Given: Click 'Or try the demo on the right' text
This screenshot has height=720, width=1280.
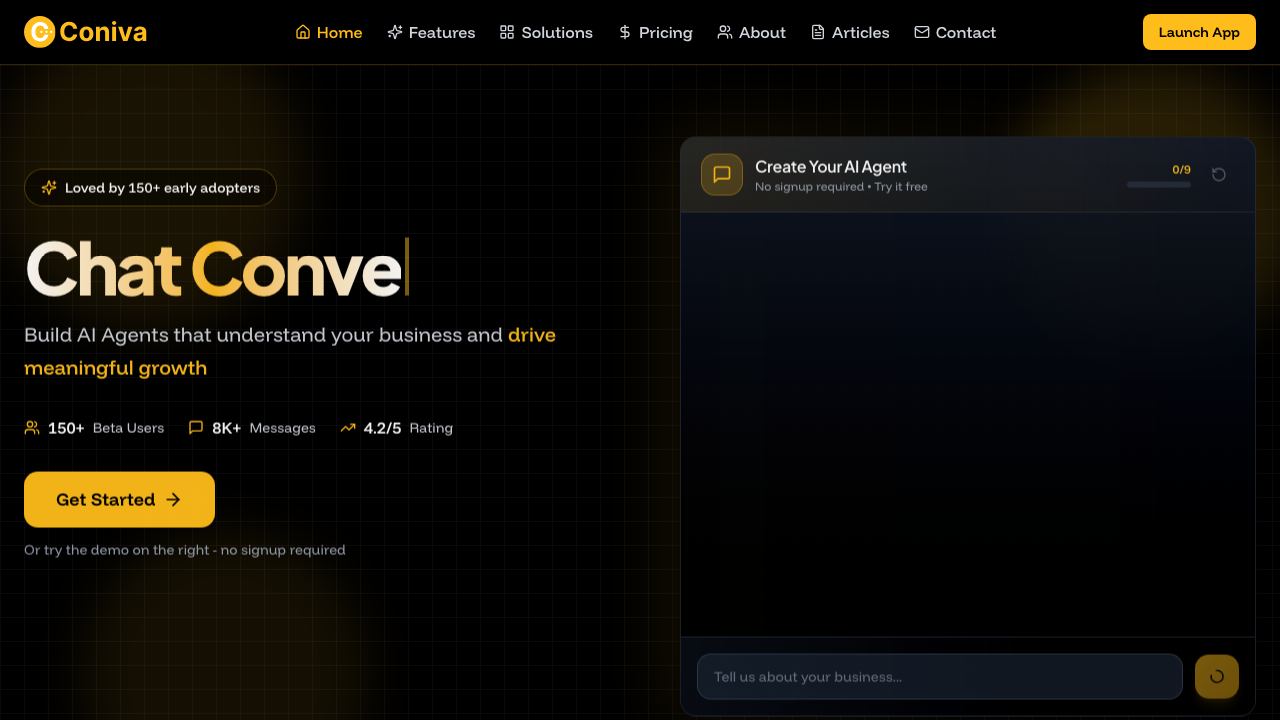Looking at the screenshot, I should click(185, 549).
